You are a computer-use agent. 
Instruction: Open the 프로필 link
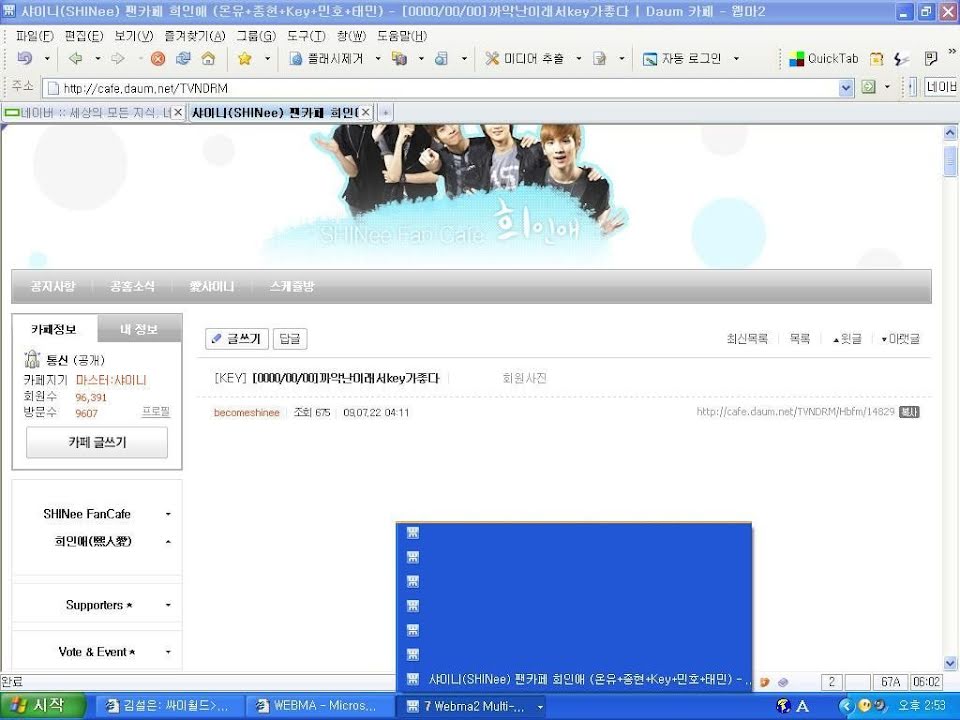click(x=156, y=411)
